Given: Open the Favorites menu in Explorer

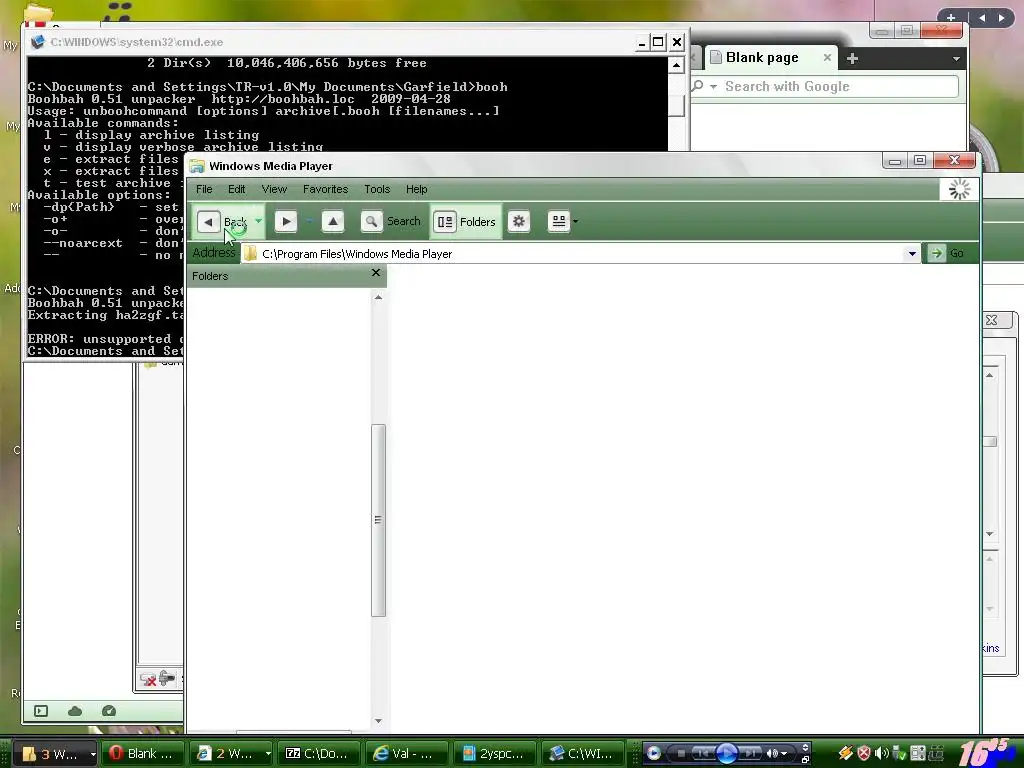Looking at the screenshot, I should (x=325, y=189).
